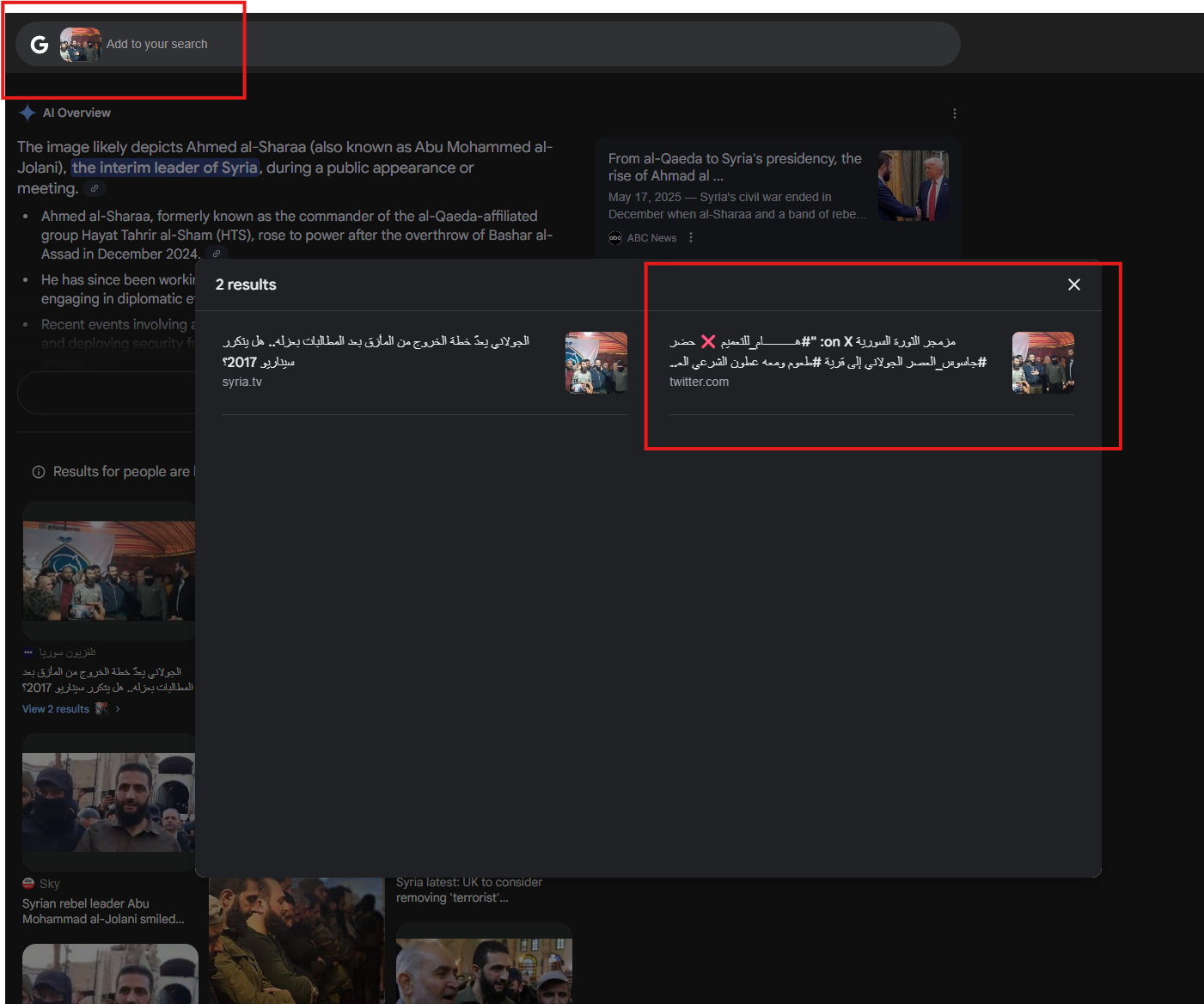Expand View 2 results chevron
Image resolution: width=1204 pixels, height=1004 pixels.
(118, 709)
